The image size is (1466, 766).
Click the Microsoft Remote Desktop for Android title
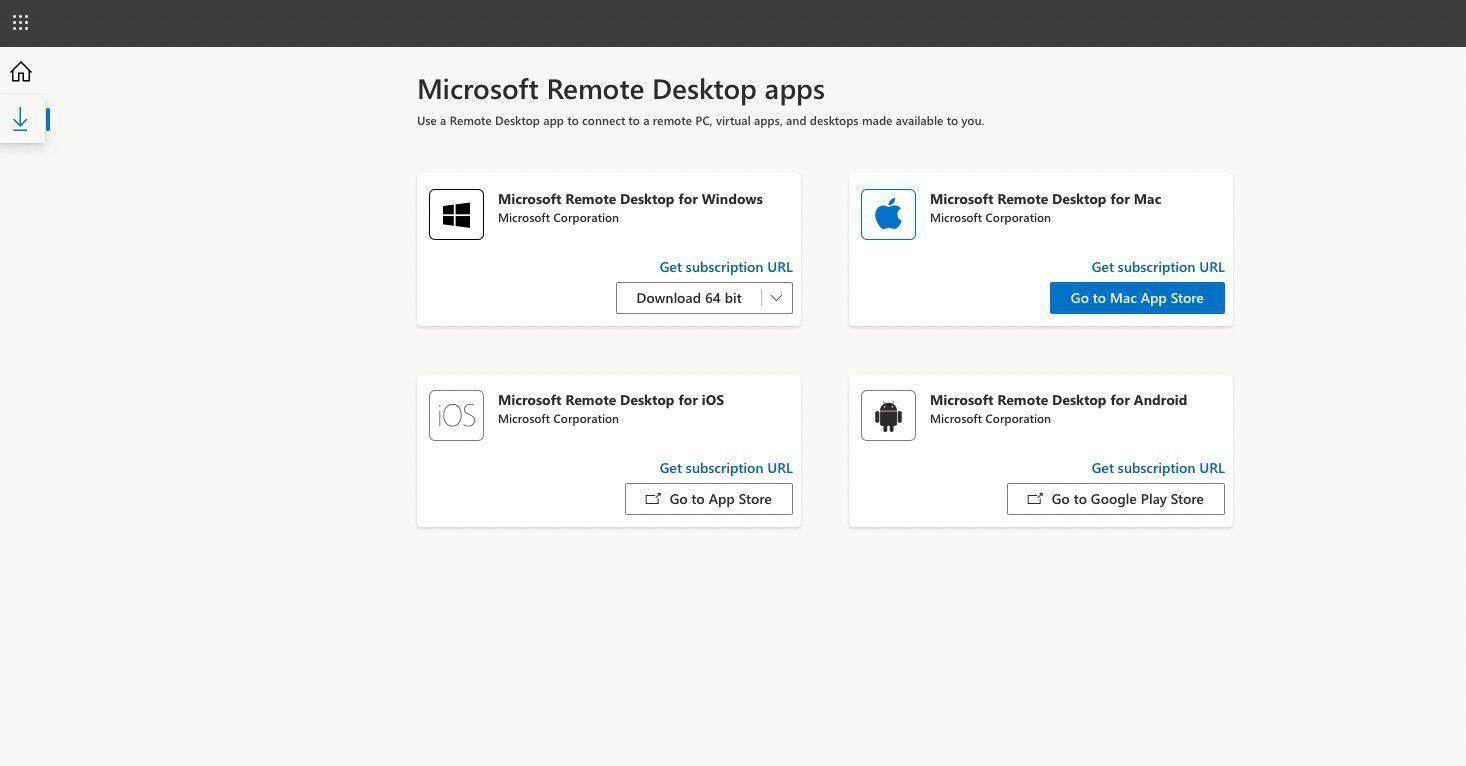click(x=1058, y=400)
